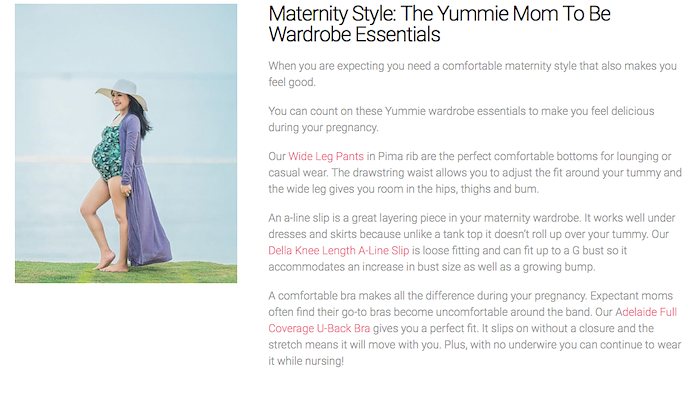This screenshot has width=700, height=416.
Task: Click the pink 'delaide Full' link text
Action: click(650, 312)
